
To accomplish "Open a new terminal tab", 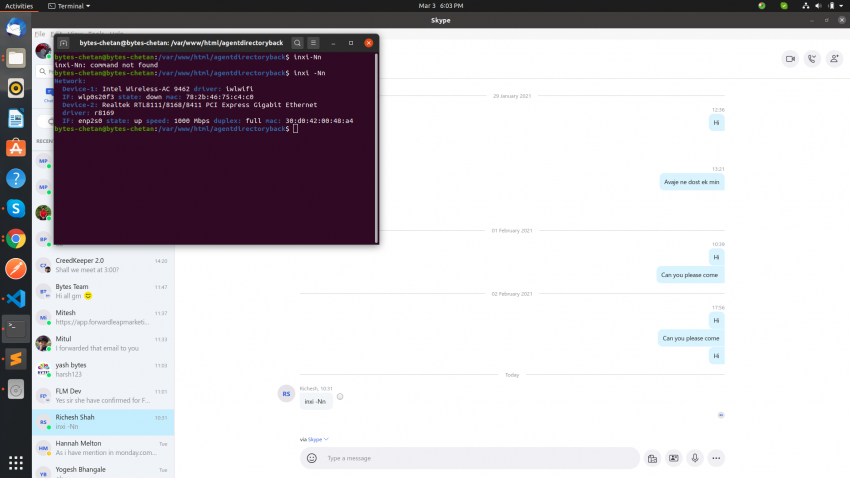I will (63, 43).
